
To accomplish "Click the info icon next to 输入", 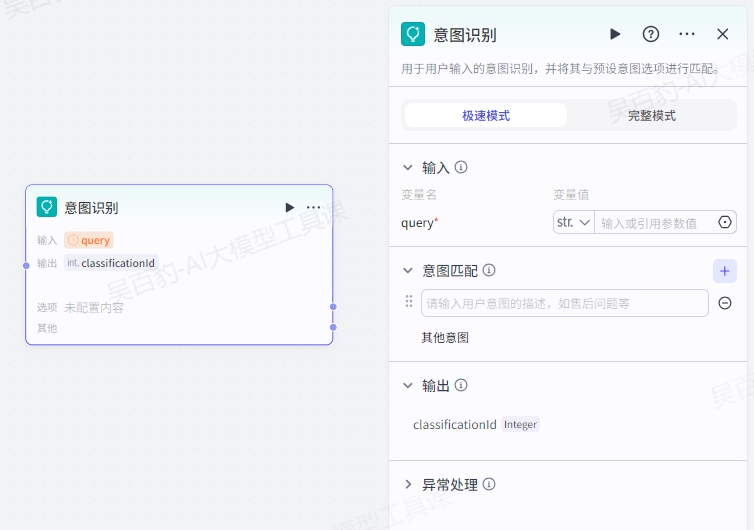I will pyautogui.click(x=461, y=167).
